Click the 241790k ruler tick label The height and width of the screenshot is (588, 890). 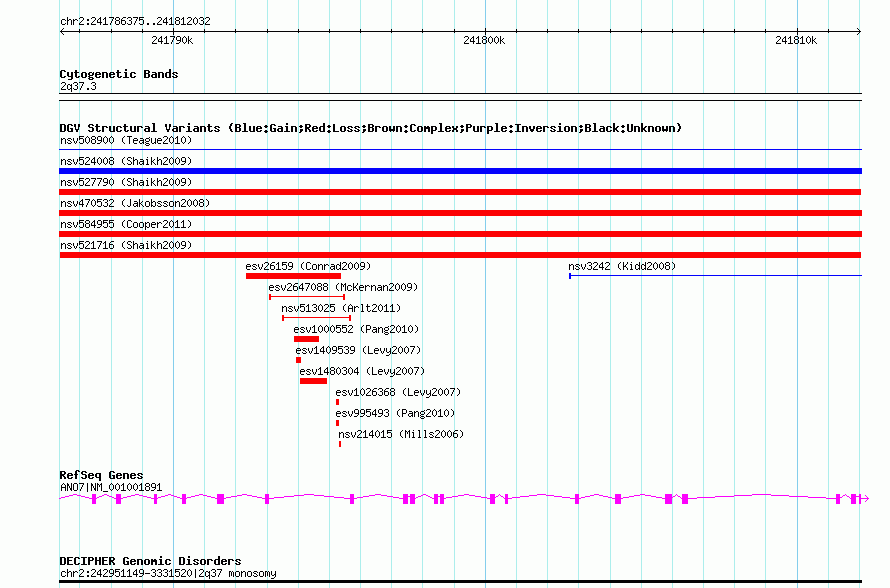(x=172, y=40)
